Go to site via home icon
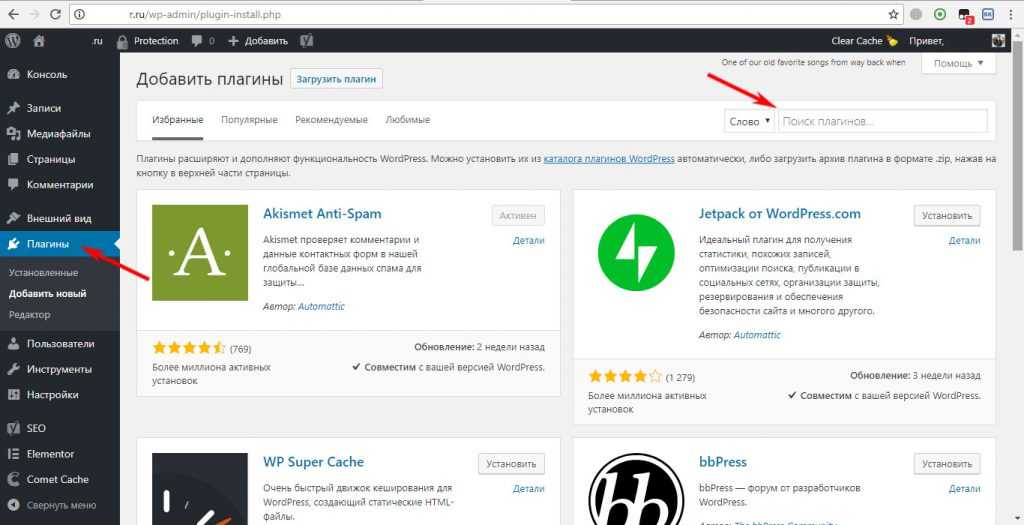1024x525 pixels. point(39,40)
